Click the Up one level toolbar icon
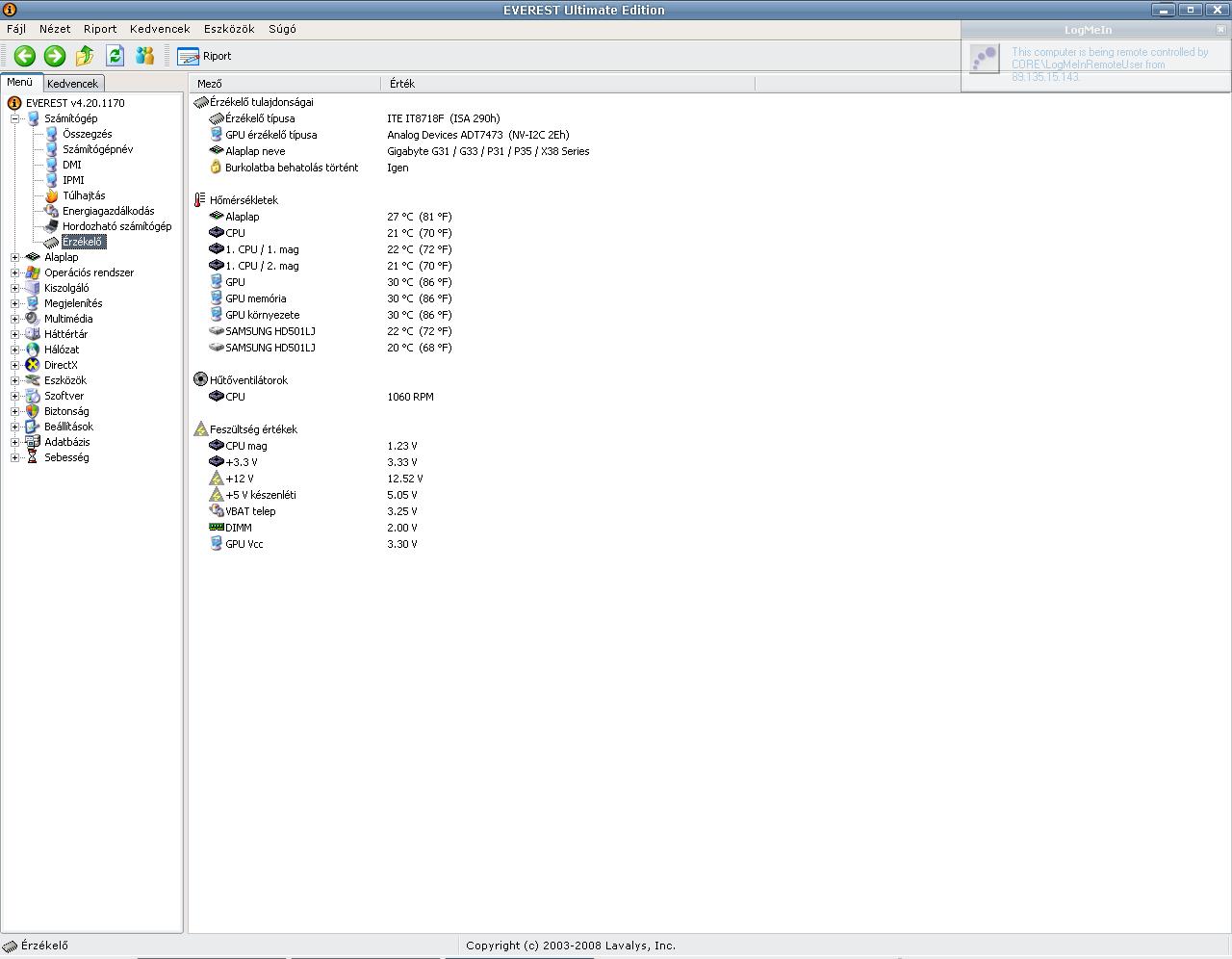Screen dimensions: 1232x959 tap(85, 56)
